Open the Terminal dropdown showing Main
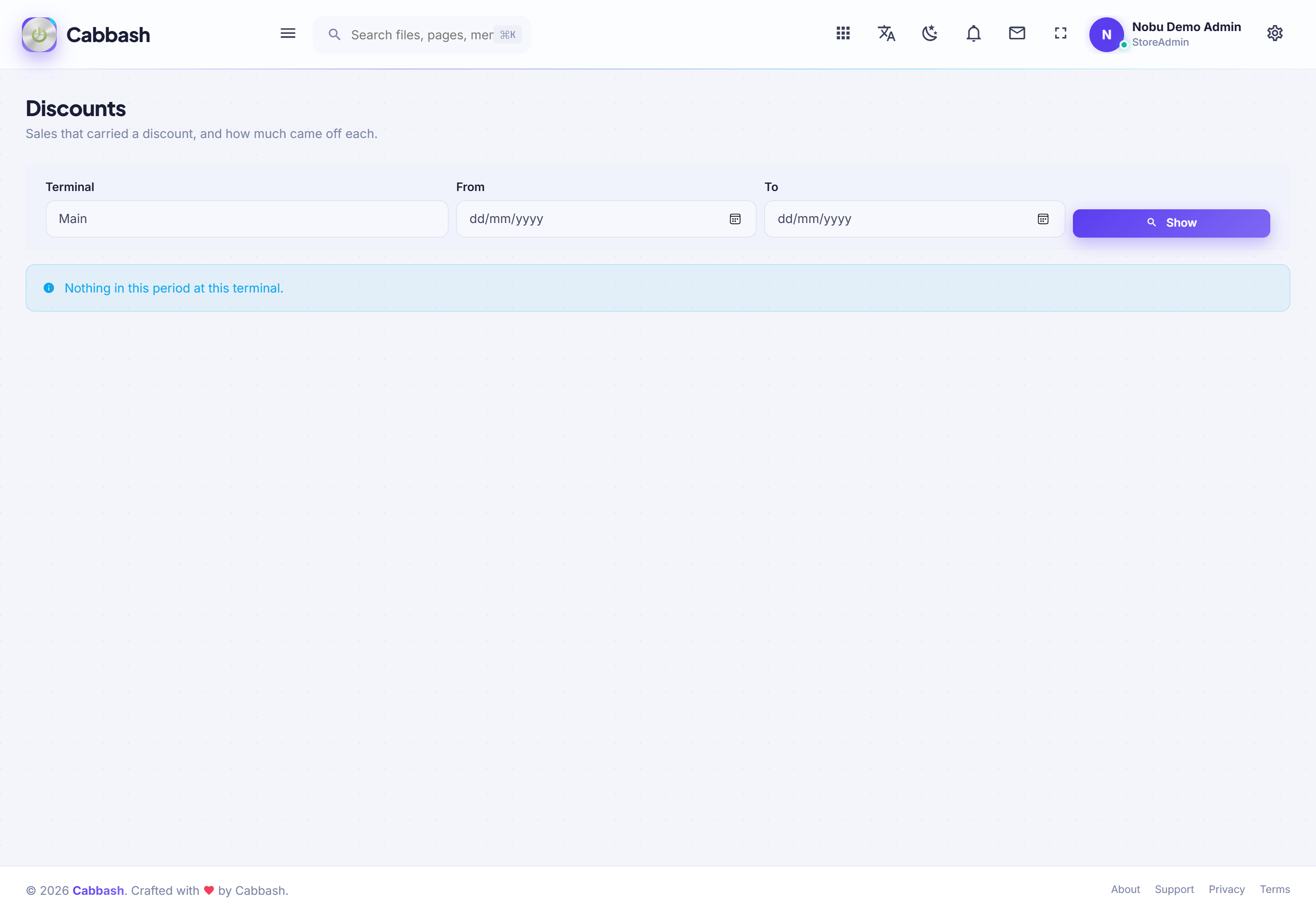The image size is (1316, 914). pyautogui.click(x=247, y=219)
